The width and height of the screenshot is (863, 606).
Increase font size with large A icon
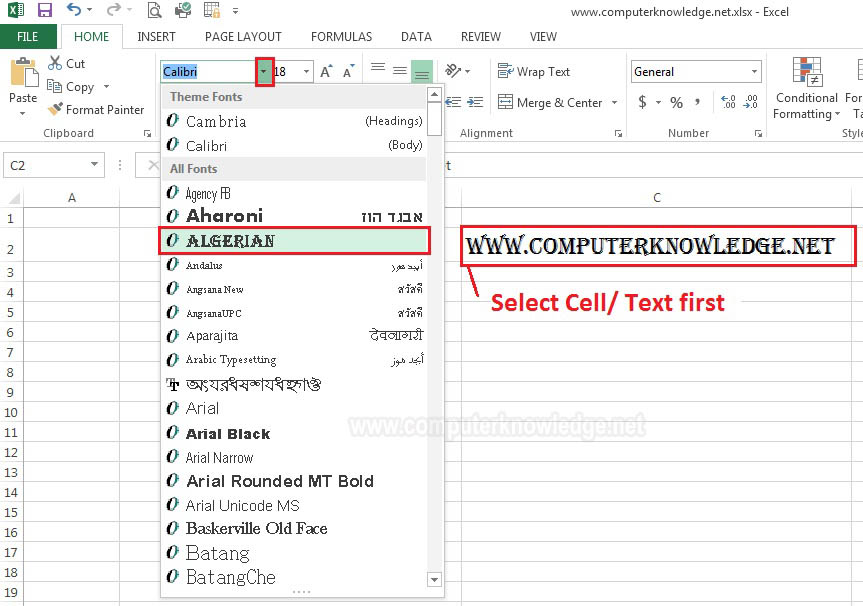tap(326, 72)
